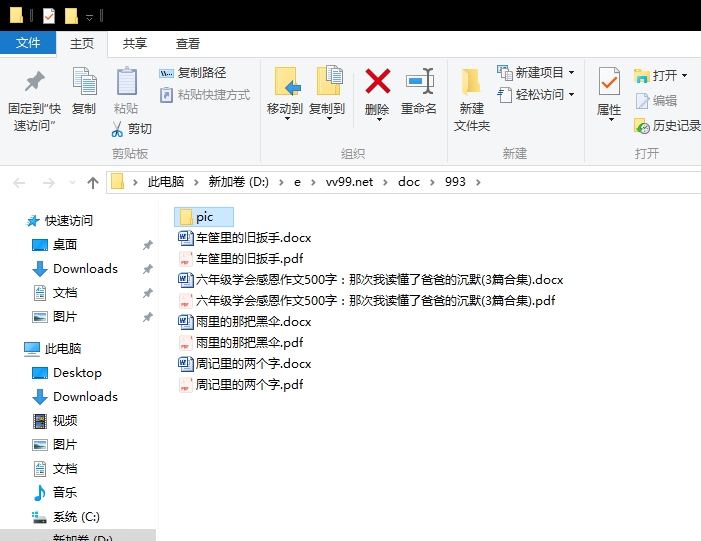Pin folder to Quick access
Screen dimensions: 701x541
coord(34,101)
